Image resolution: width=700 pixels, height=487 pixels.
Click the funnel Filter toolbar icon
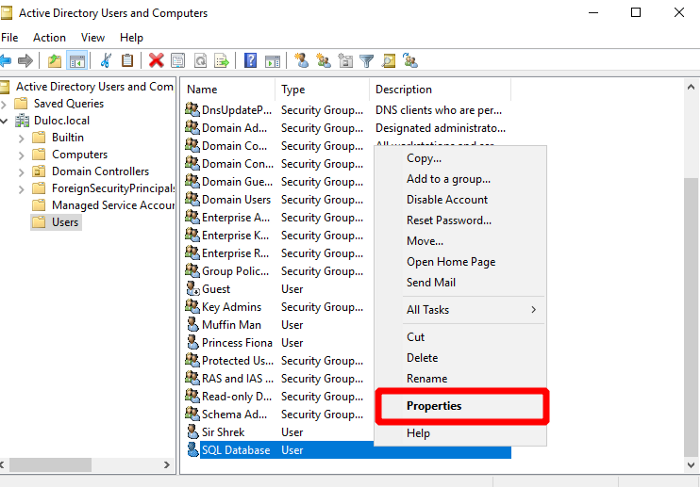coord(367,60)
